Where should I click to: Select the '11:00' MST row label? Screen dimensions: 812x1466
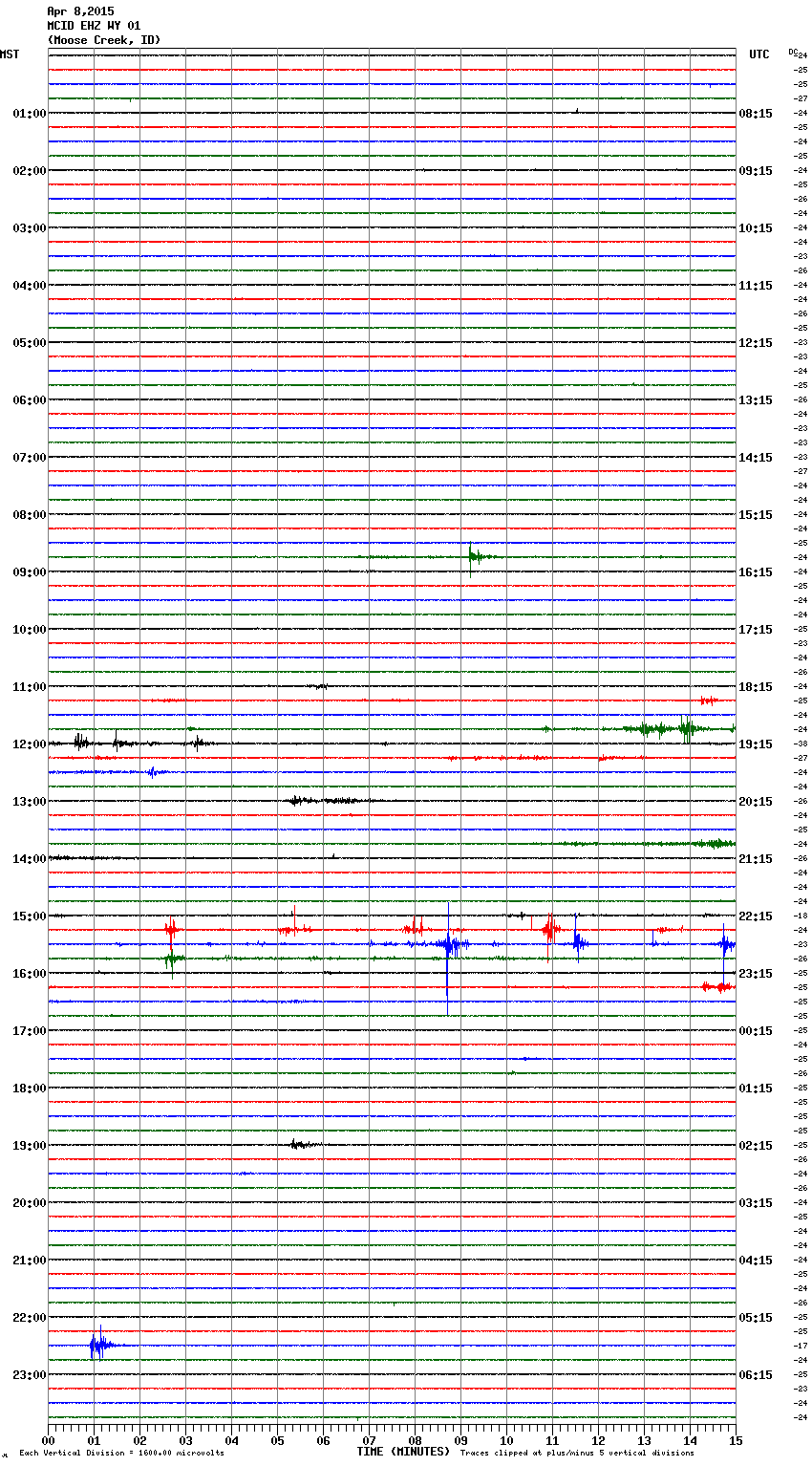click(29, 687)
